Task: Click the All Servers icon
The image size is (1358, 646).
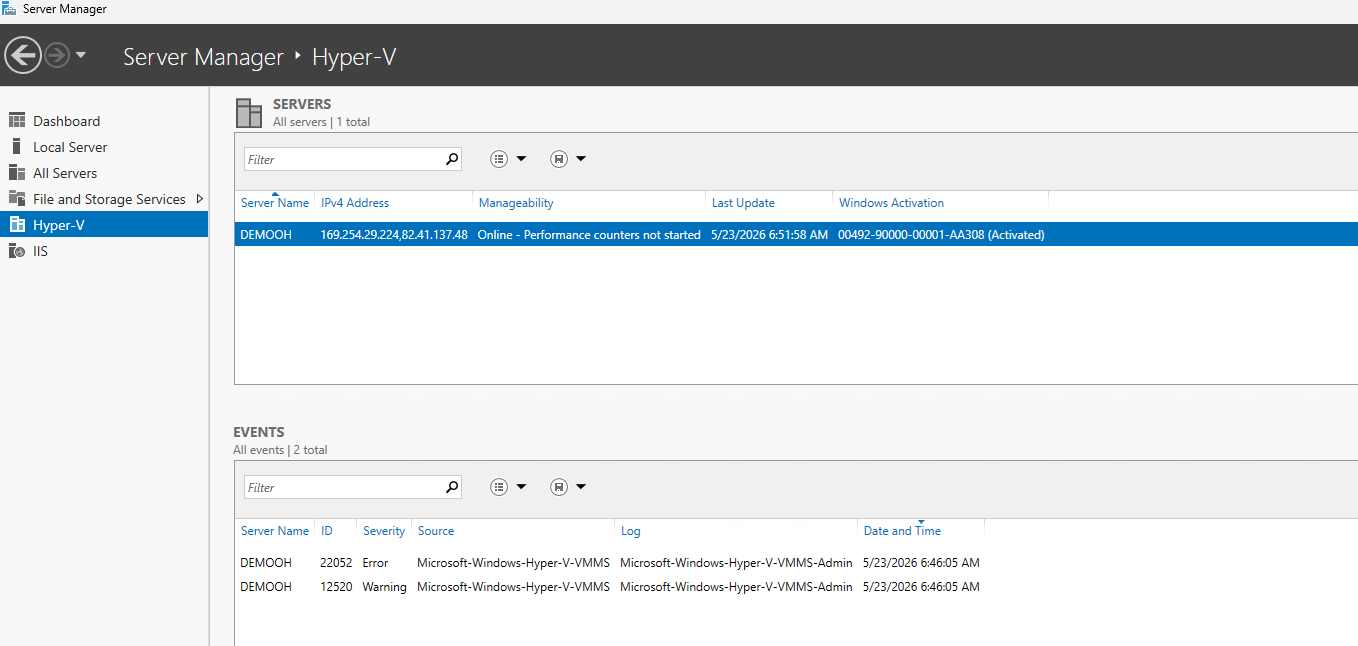Action: (x=17, y=173)
